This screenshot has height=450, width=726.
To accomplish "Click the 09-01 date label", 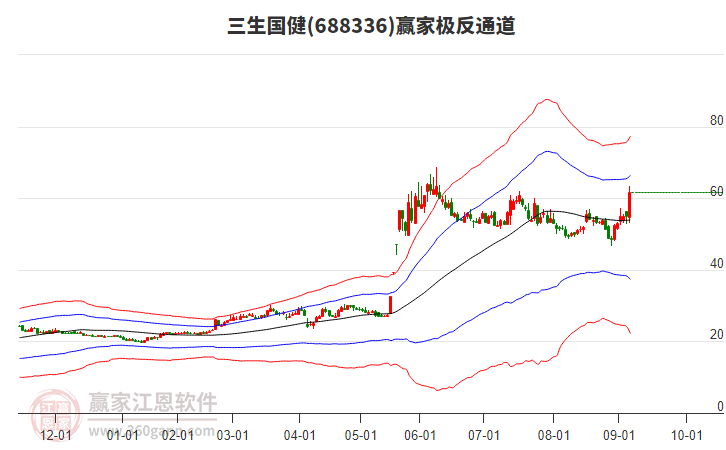I will [619, 436].
